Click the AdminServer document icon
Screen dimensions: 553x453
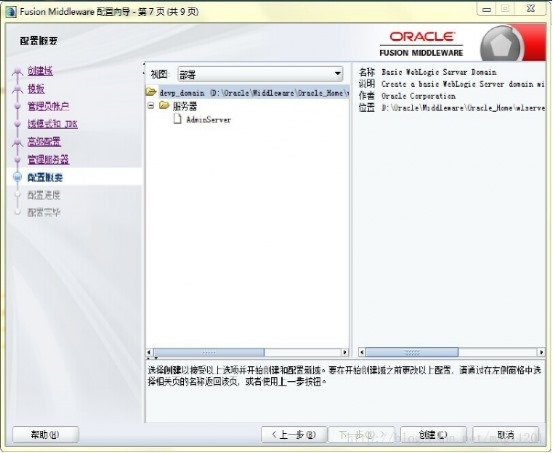tap(177, 119)
